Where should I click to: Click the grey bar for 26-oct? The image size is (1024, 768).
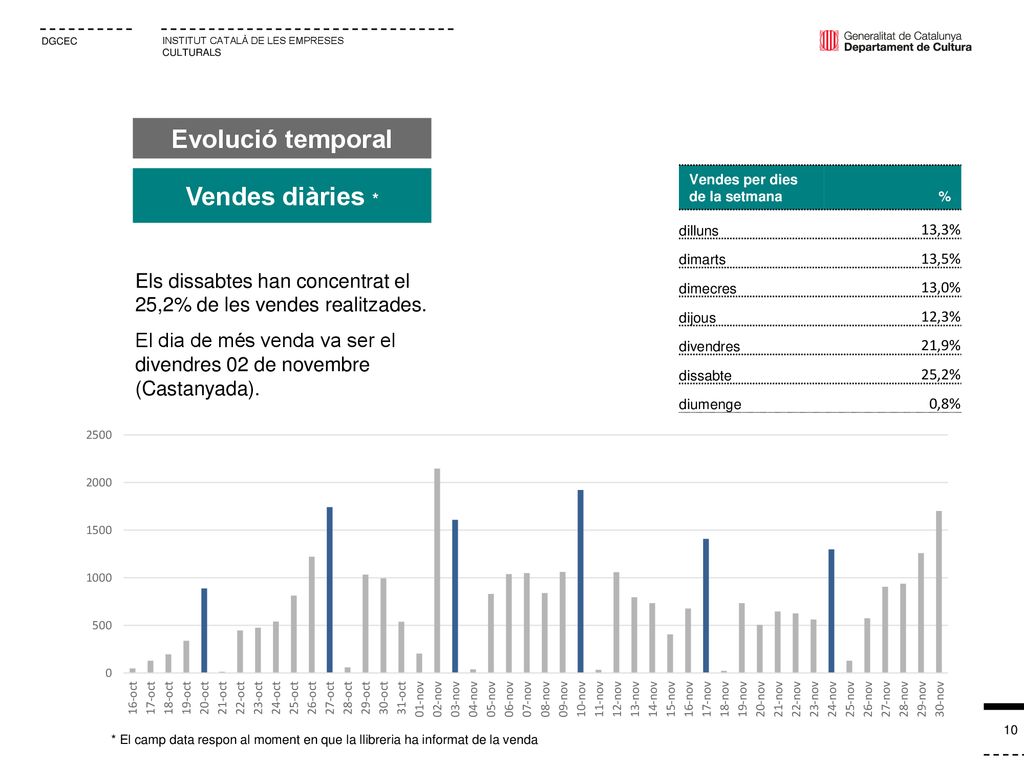(x=312, y=615)
